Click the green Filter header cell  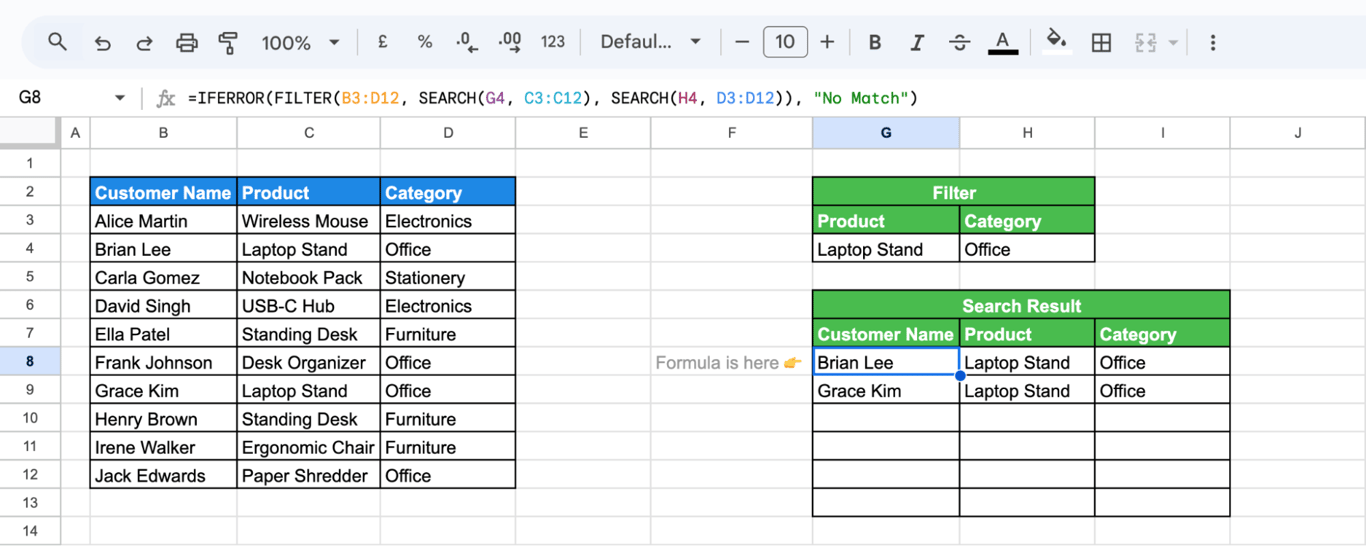tap(954, 193)
